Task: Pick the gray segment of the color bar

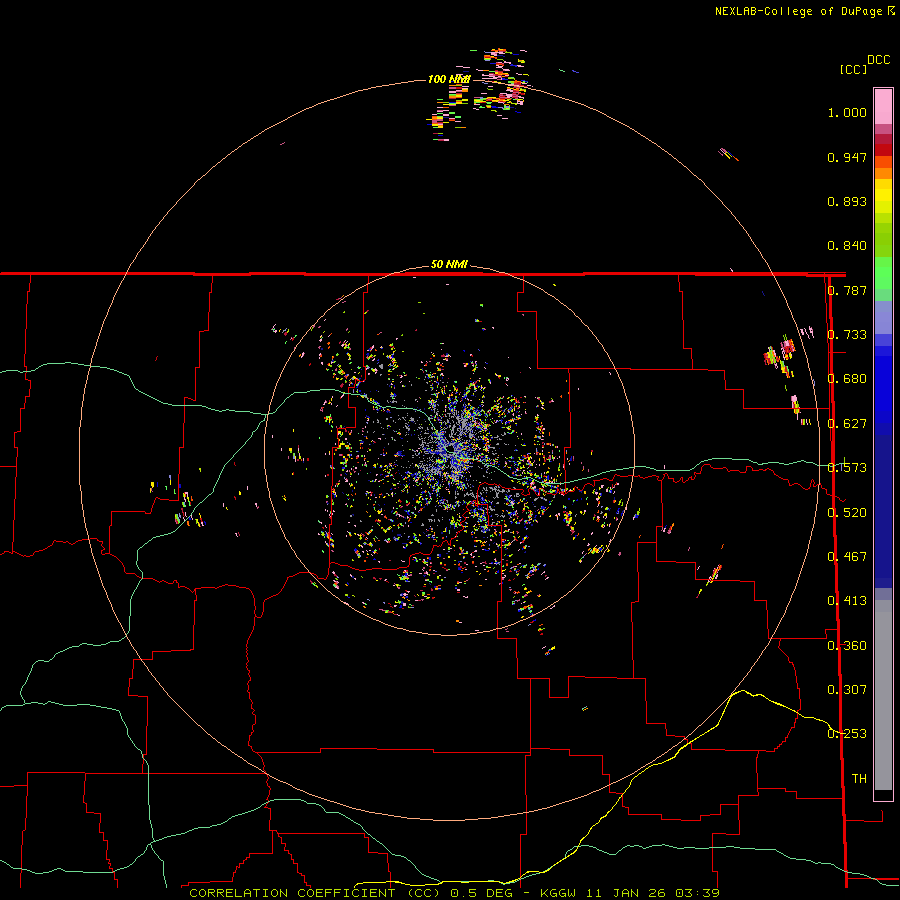Action: coord(883,695)
